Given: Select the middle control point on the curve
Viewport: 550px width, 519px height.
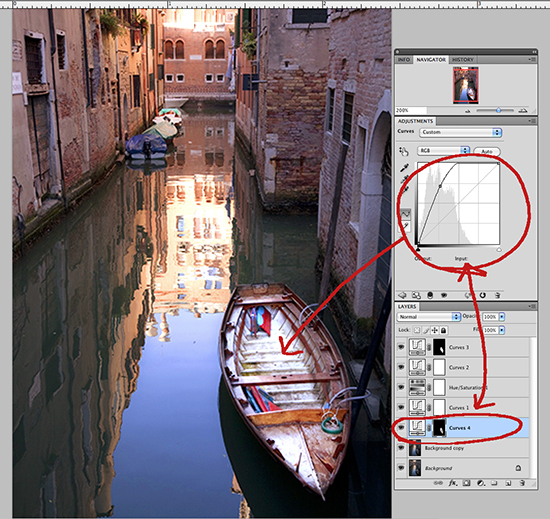Looking at the screenshot, I should pos(440,186).
